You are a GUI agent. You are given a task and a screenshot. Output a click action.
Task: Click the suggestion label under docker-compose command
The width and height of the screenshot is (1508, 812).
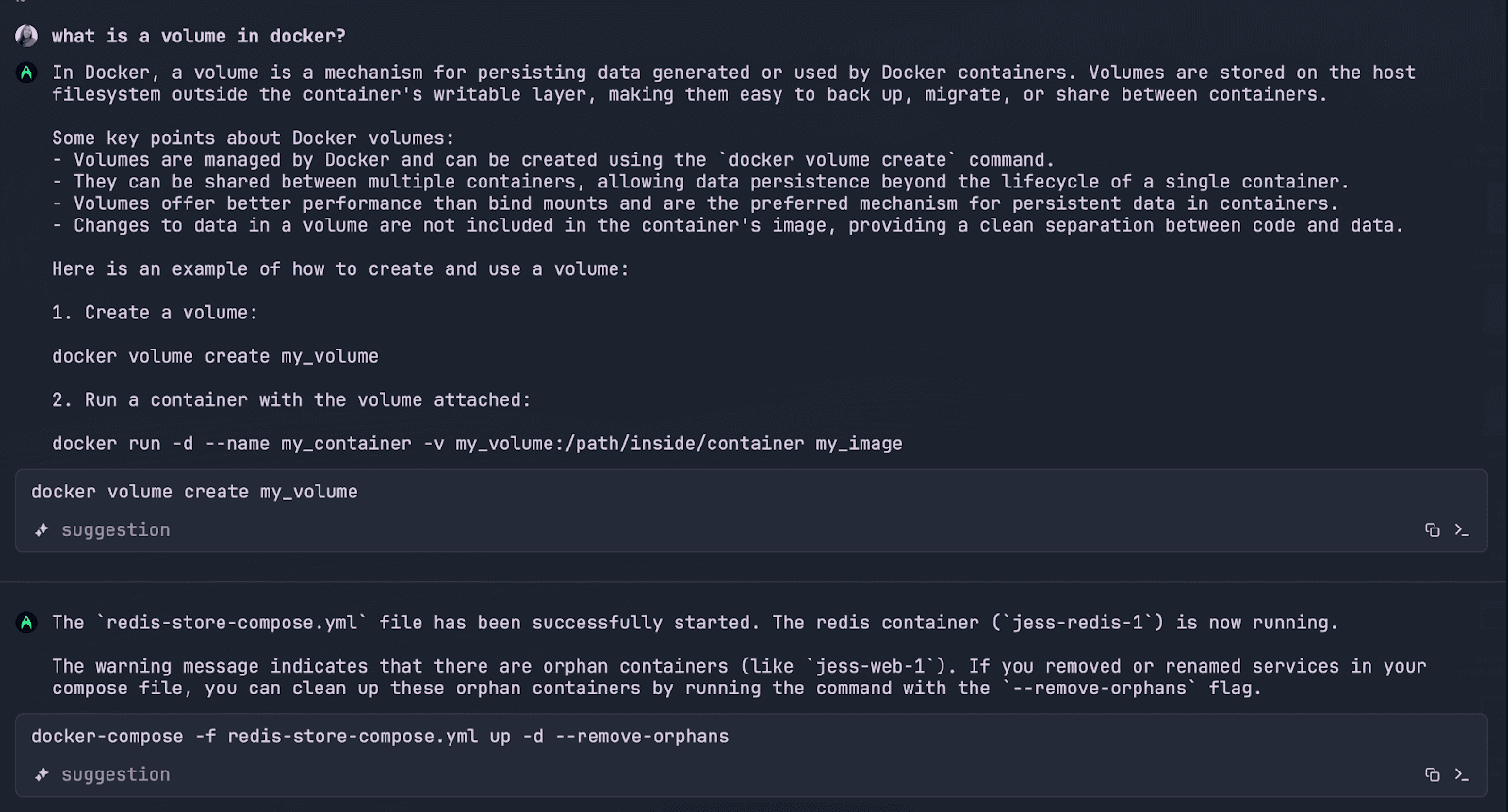pos(116,774)
